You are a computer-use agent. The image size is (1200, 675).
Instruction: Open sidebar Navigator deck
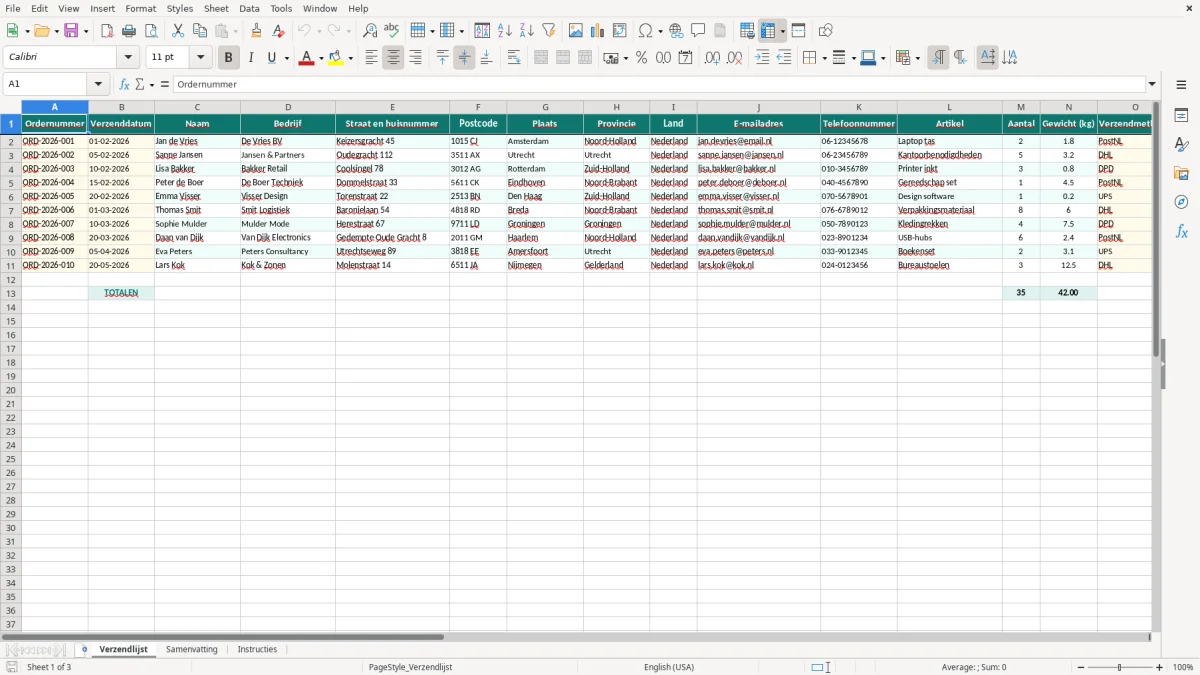pyautogui.click(x=1181, y=203)
